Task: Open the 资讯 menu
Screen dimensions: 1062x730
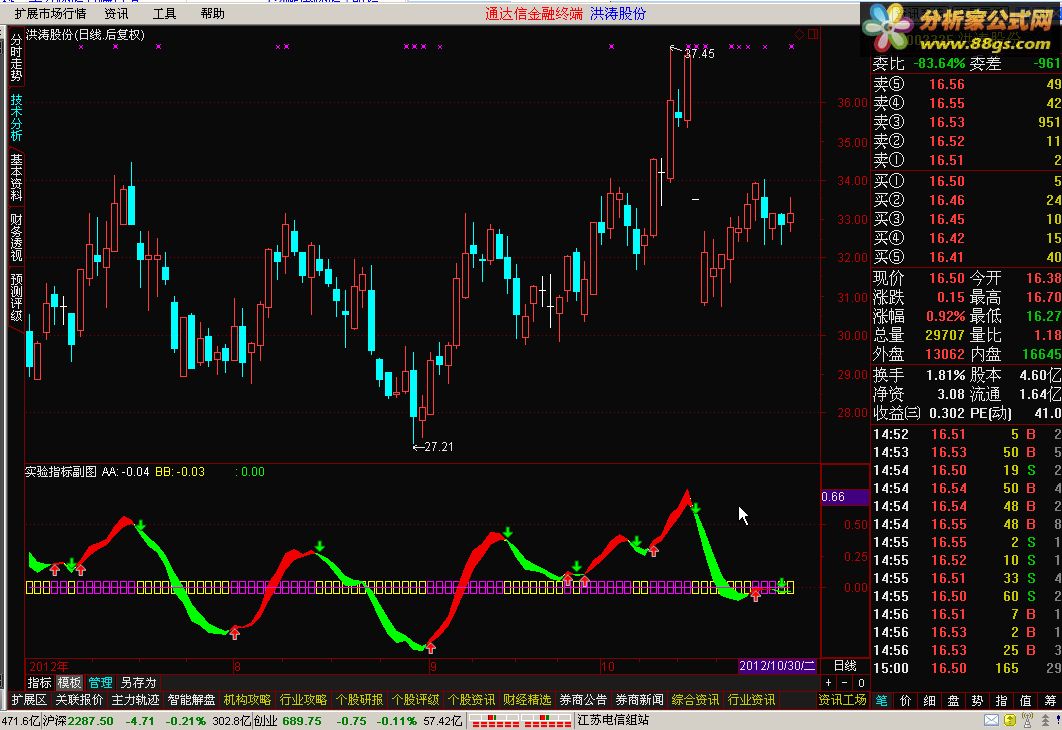Action: coord(116,14)
